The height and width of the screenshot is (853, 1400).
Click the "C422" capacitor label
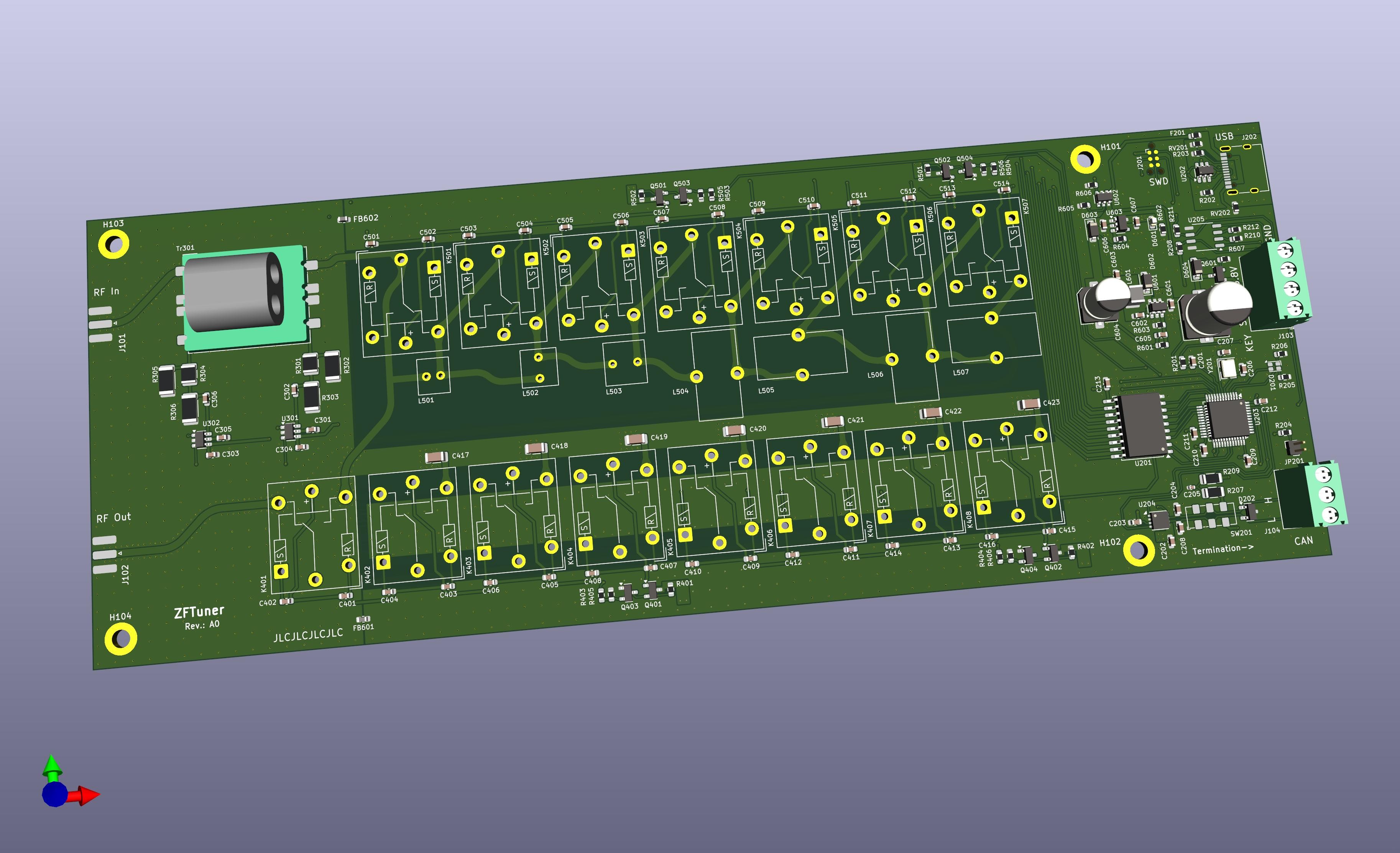(953, 411)
